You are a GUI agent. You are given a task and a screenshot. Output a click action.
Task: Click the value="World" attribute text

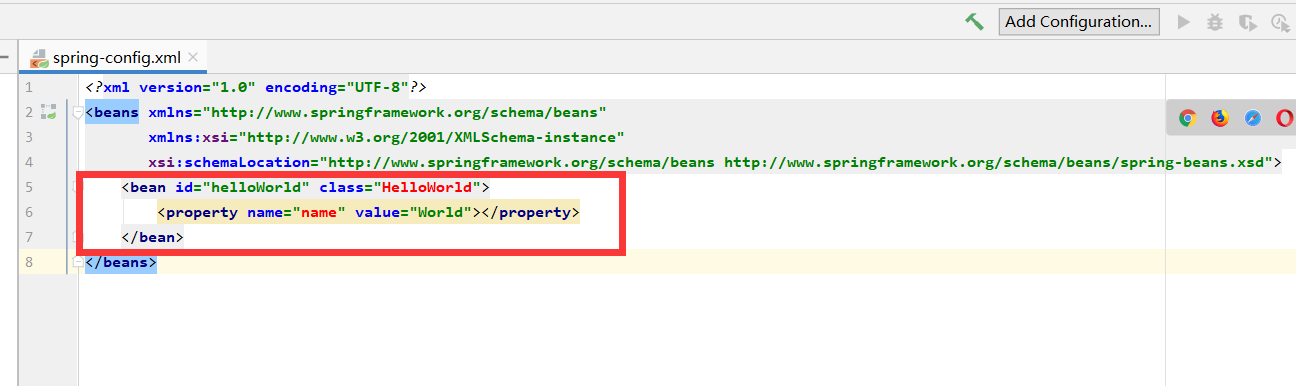[414, 212]
